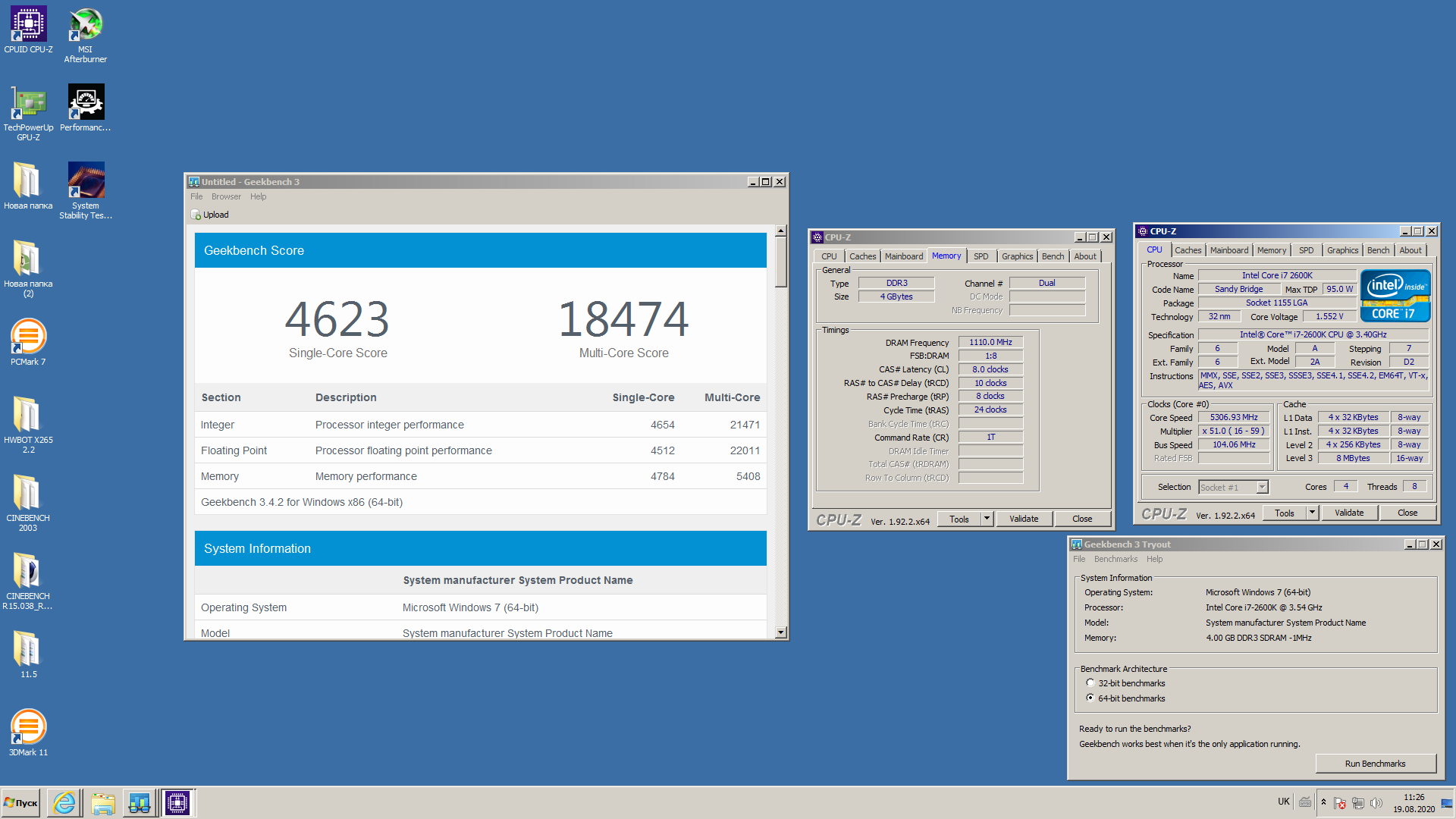Click the 4623 single-core score
1456x819 pixels.
coord(337,319)
